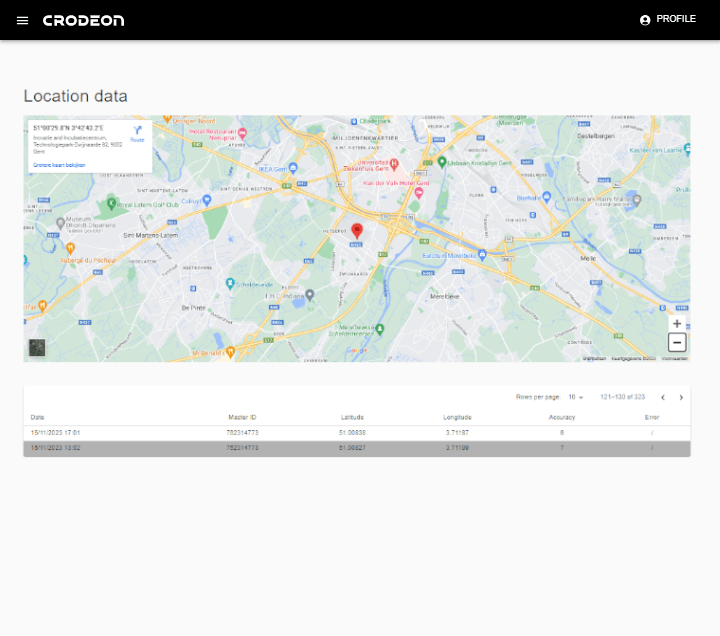Click IKEA Gent marker on map
720x636 pixels.
[293, 167]
